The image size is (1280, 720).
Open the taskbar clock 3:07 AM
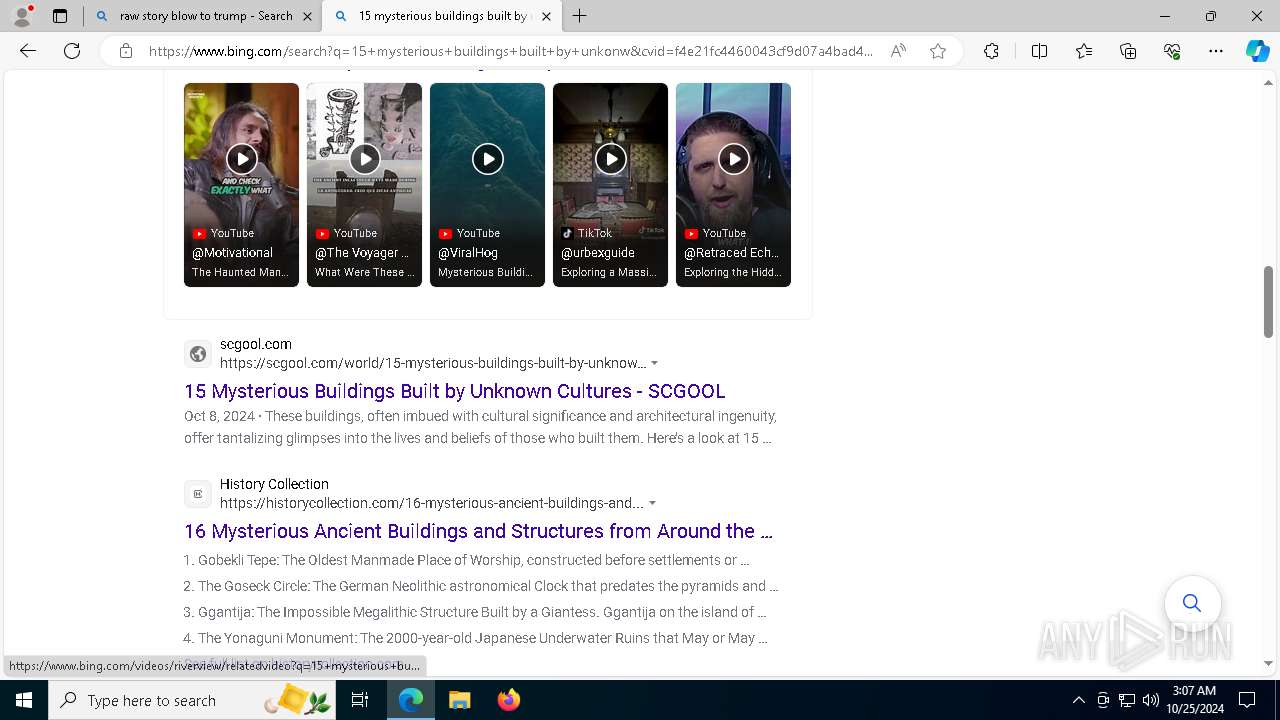click(1194, 700)
